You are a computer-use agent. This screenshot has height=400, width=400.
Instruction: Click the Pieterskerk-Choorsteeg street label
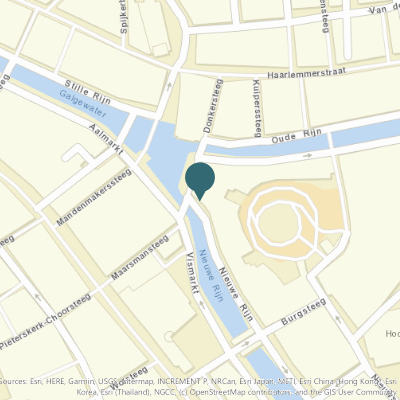click(x=46, y=321)
